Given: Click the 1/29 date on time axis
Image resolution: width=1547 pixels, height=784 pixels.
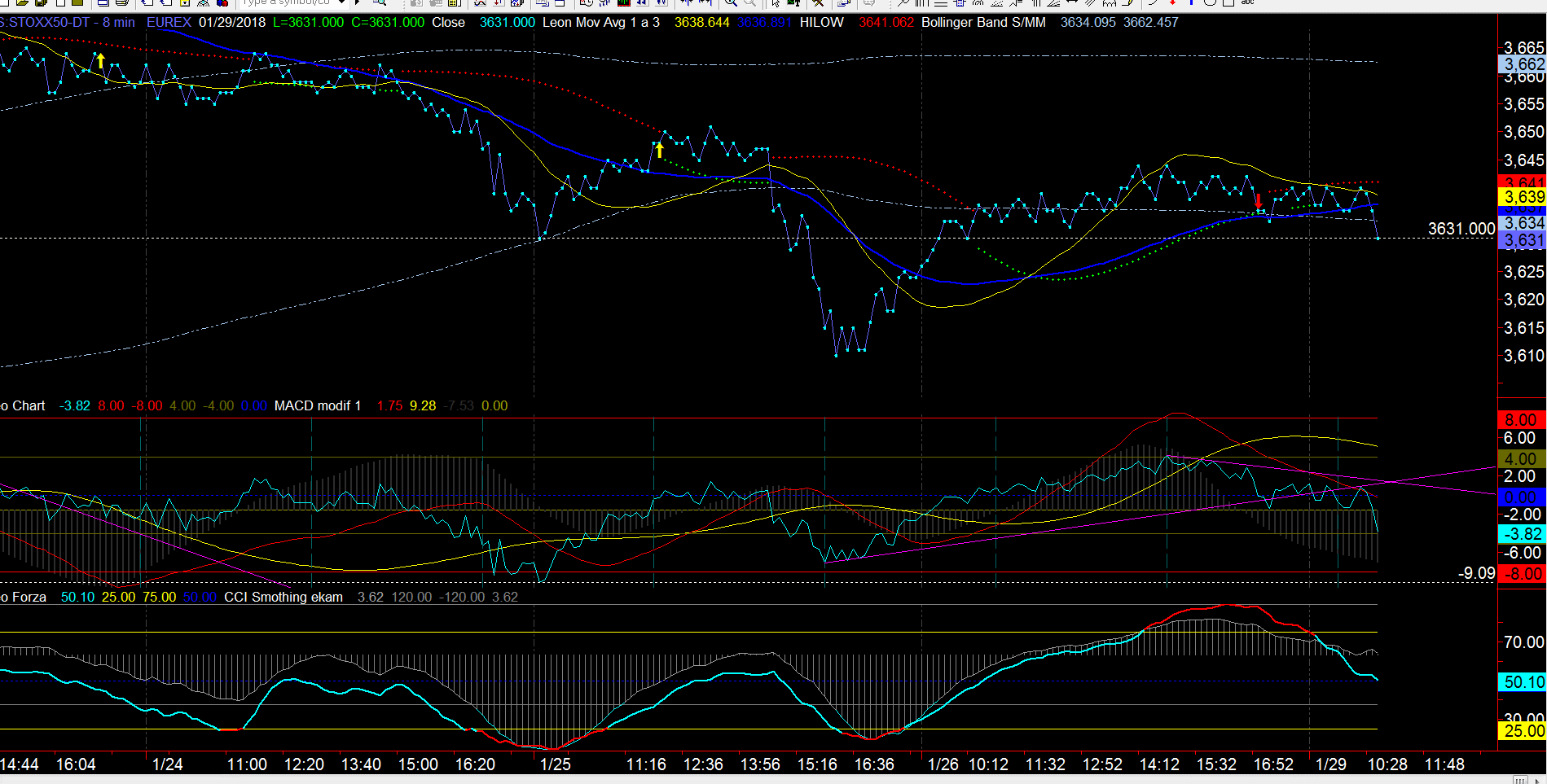Looking at the screenshot, I should [x=1331, y=764].
